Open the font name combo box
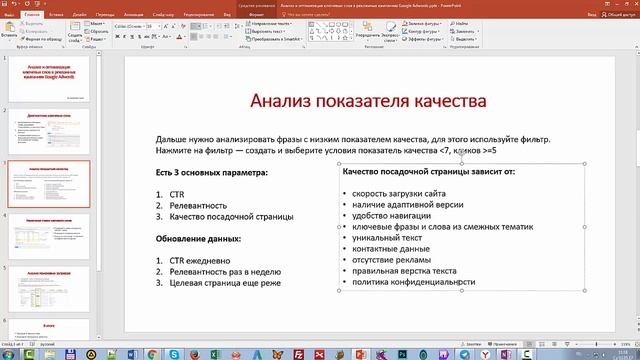 129,26
